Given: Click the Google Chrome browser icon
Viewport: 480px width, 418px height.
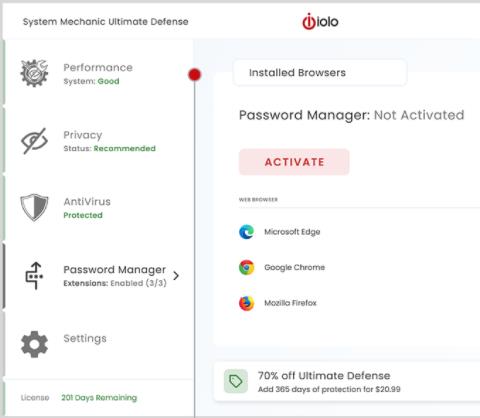Looking at the screenshot, I should [x=247, y=267].
